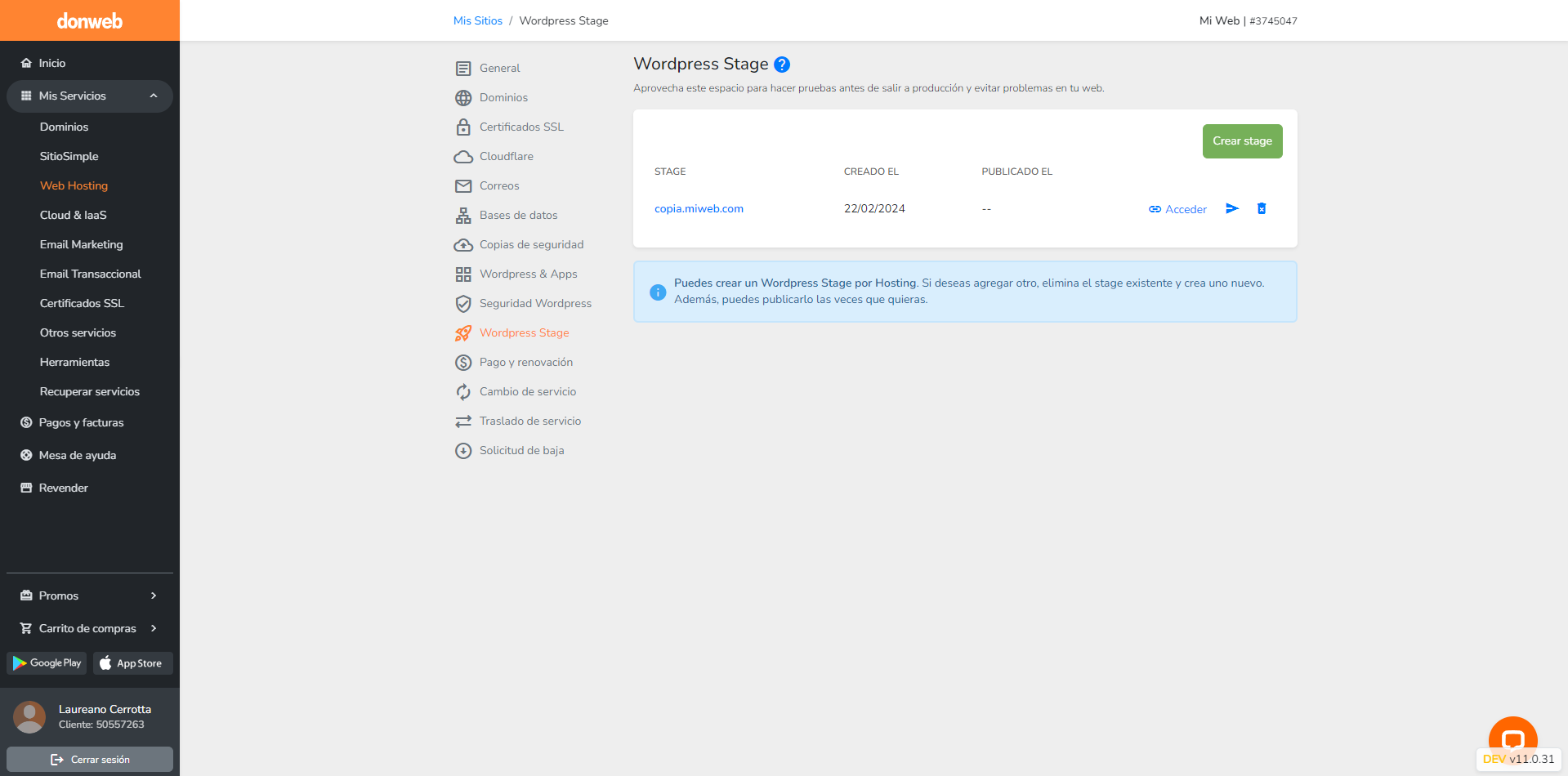Click Solicitud de baja download icon
The width and height of the screenshot is (1568, 776).
(463, 451)
